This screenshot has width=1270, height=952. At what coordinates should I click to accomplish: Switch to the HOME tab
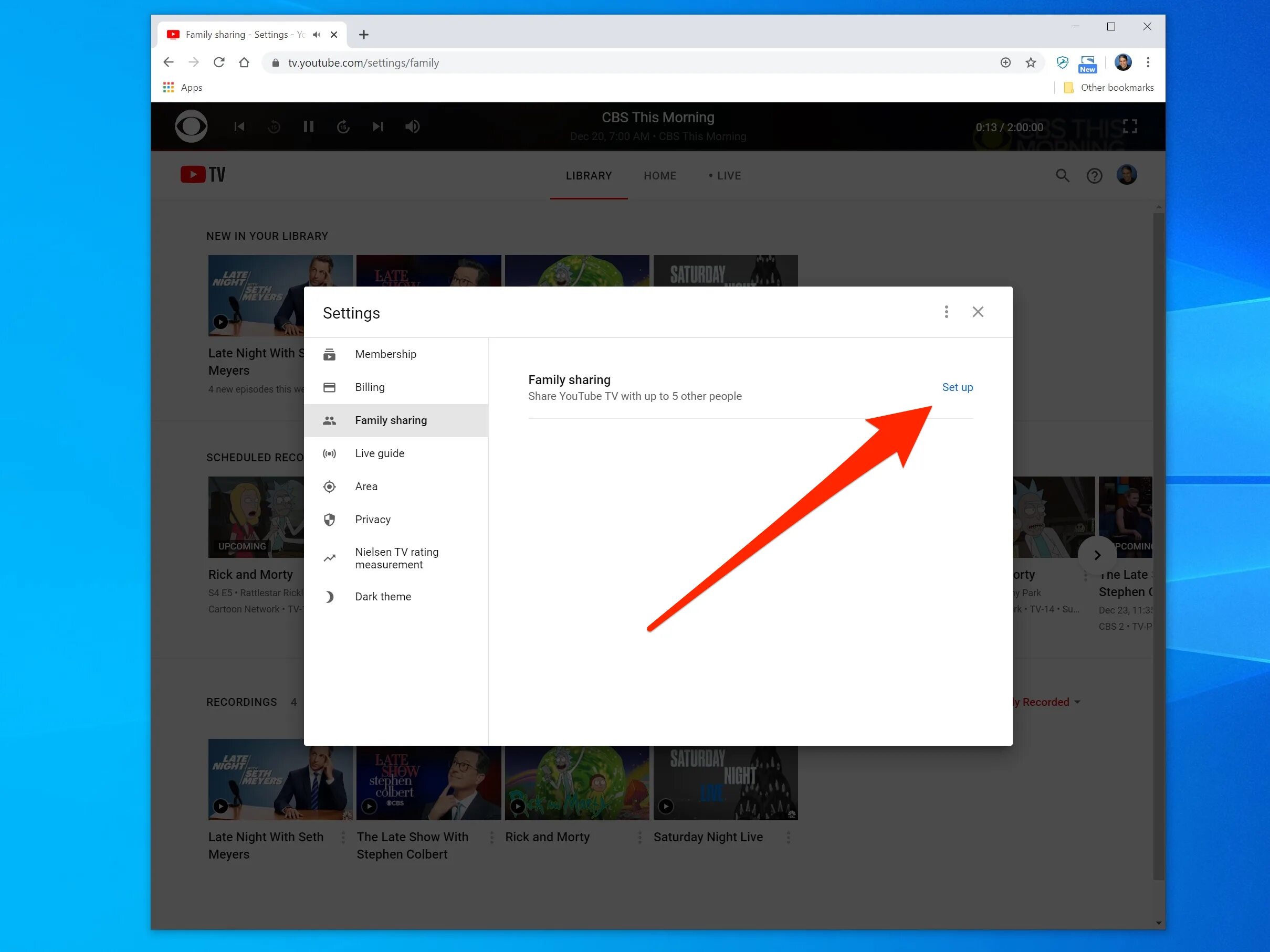[660, 176]
